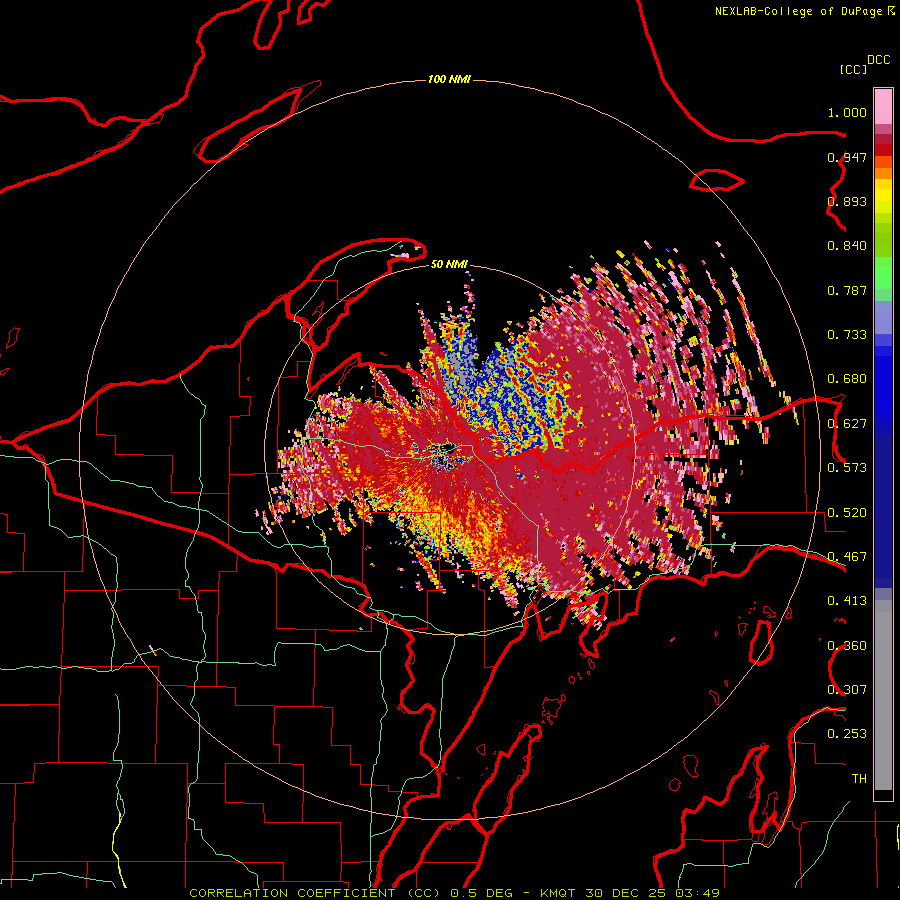Click the 0.627 scale value
This screenshot has width=900, height=900.
(x=847, y=424)
